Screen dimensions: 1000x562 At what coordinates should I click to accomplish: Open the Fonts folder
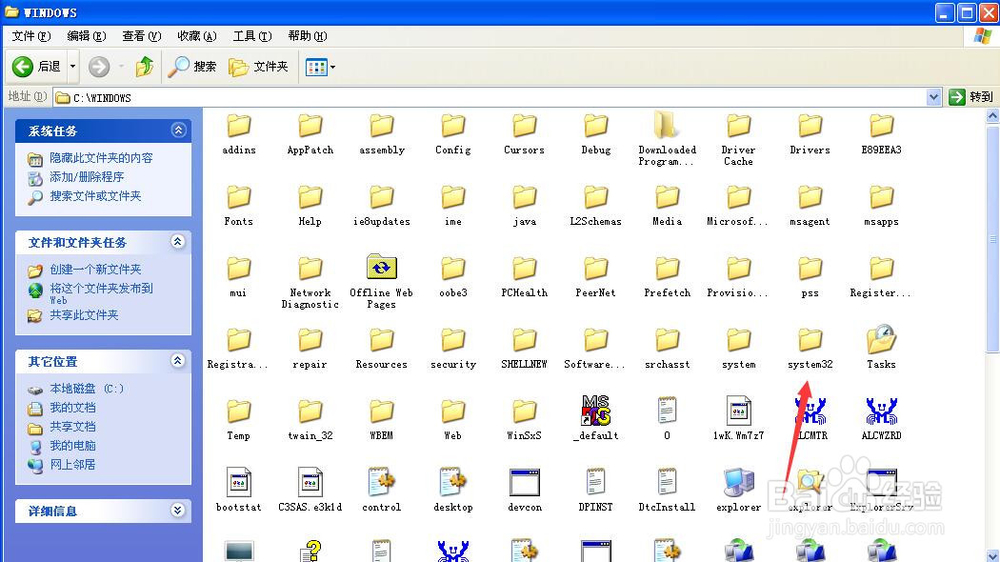[239, 205]
